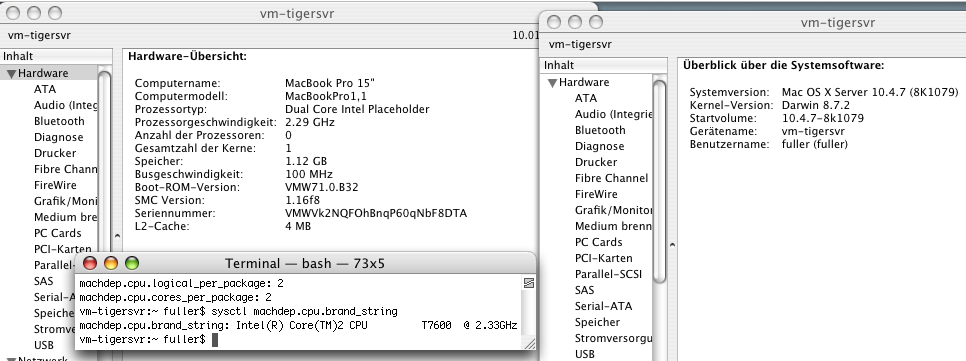Minimize the Terminal window

[111, 264]
